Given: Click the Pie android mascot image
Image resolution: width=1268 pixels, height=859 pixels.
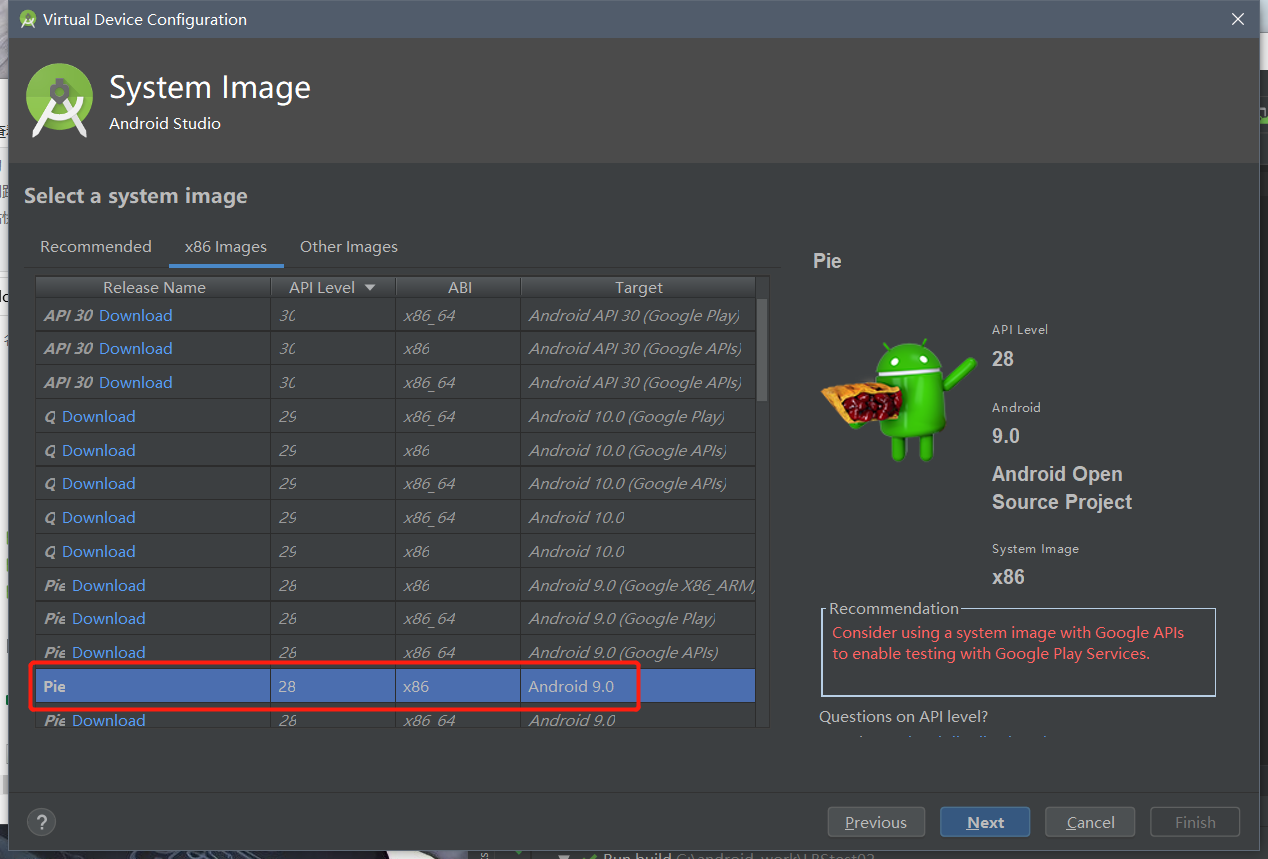Looking at the screenshot, I should 898,399.
